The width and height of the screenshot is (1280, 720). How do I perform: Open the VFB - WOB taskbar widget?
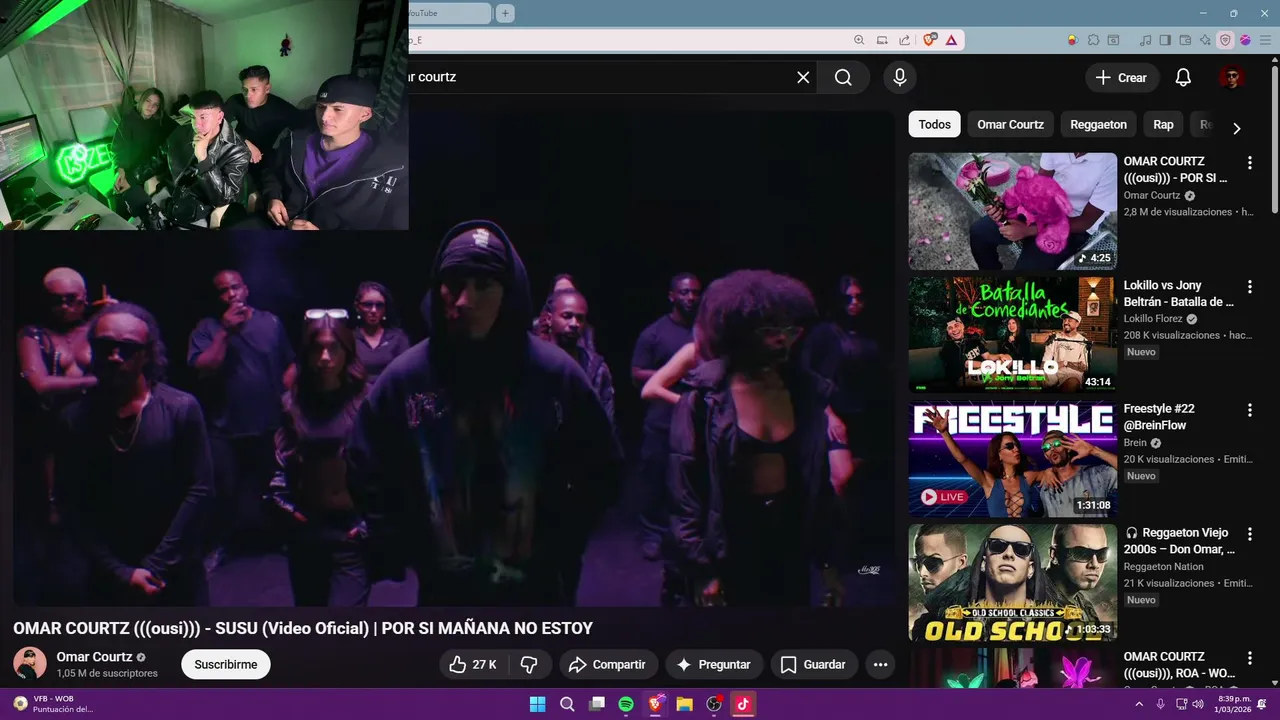coord(55,704)
